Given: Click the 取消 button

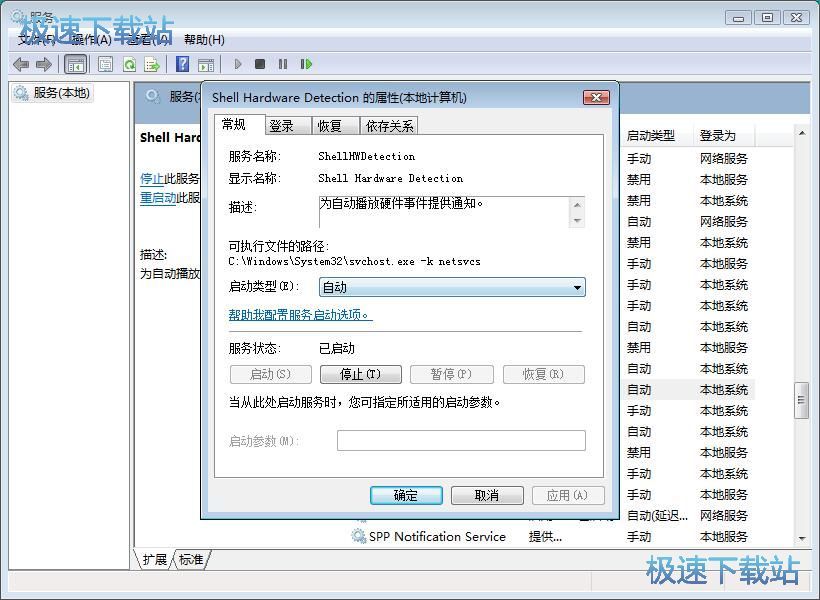Looking at the screenshot, I should pos(487,495).
